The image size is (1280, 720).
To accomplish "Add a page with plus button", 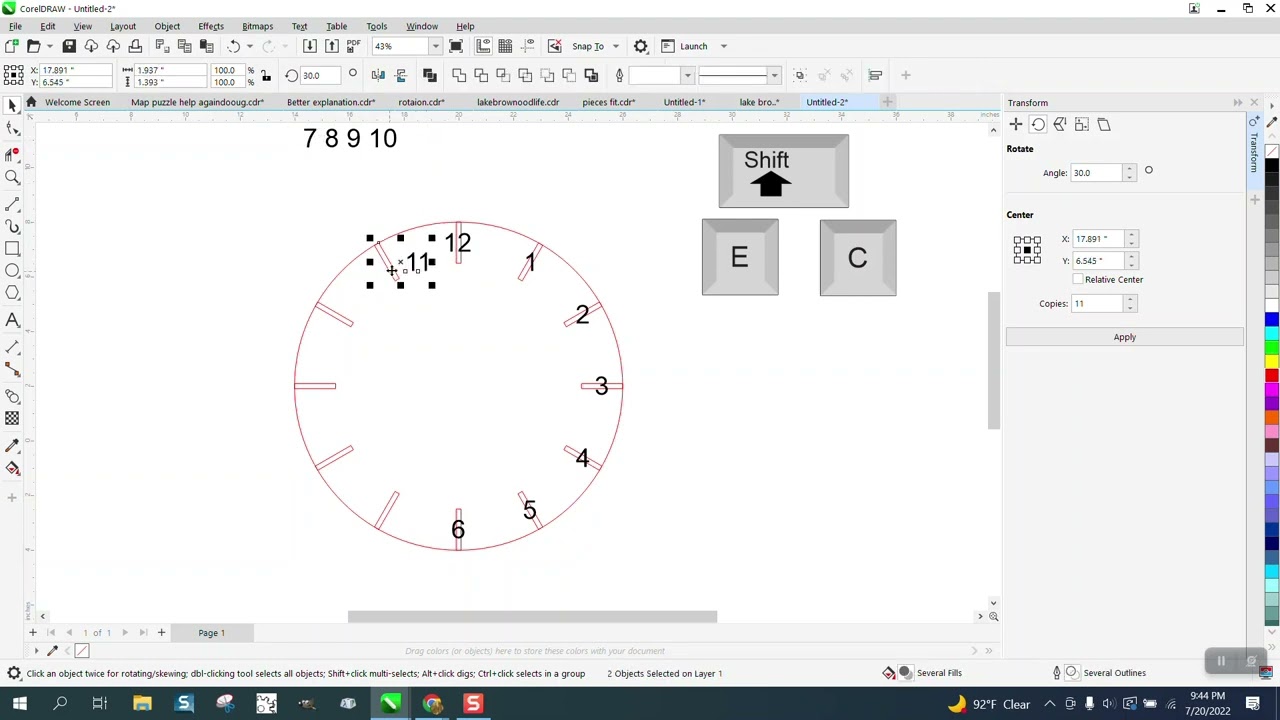I will (x=161, y=632).
